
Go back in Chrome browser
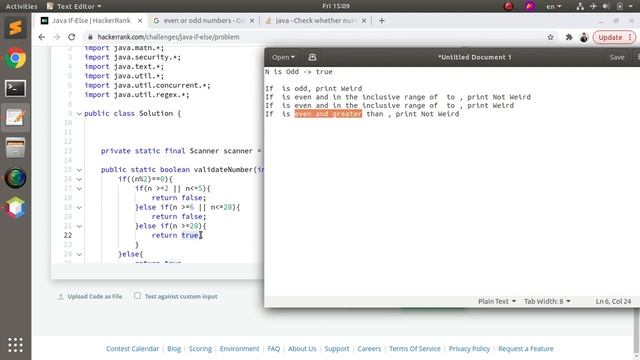tap(42, 37)
